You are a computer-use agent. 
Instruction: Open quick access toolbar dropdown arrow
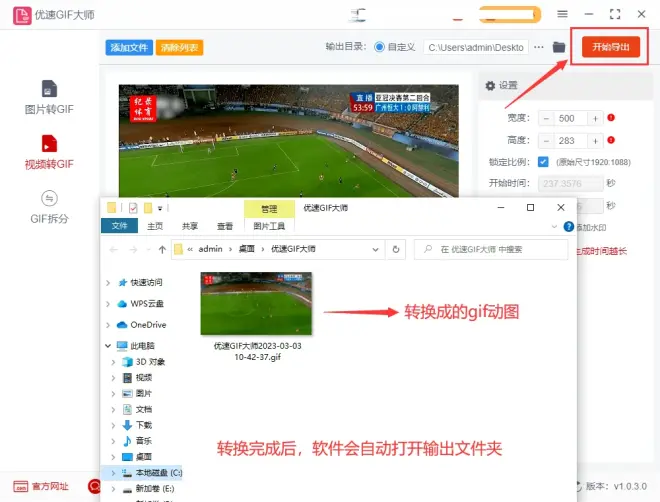pos(160,208)
